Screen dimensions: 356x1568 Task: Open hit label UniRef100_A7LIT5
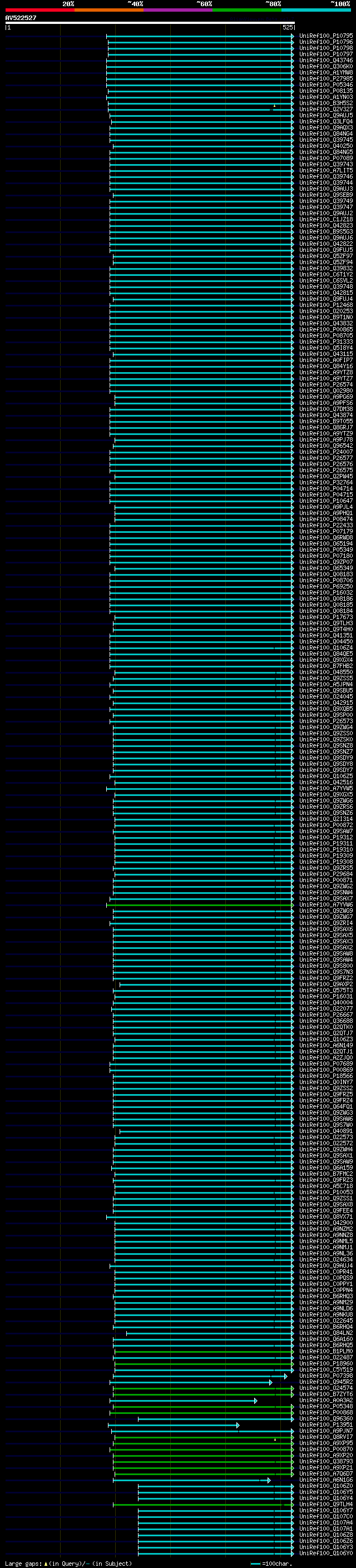326,170
